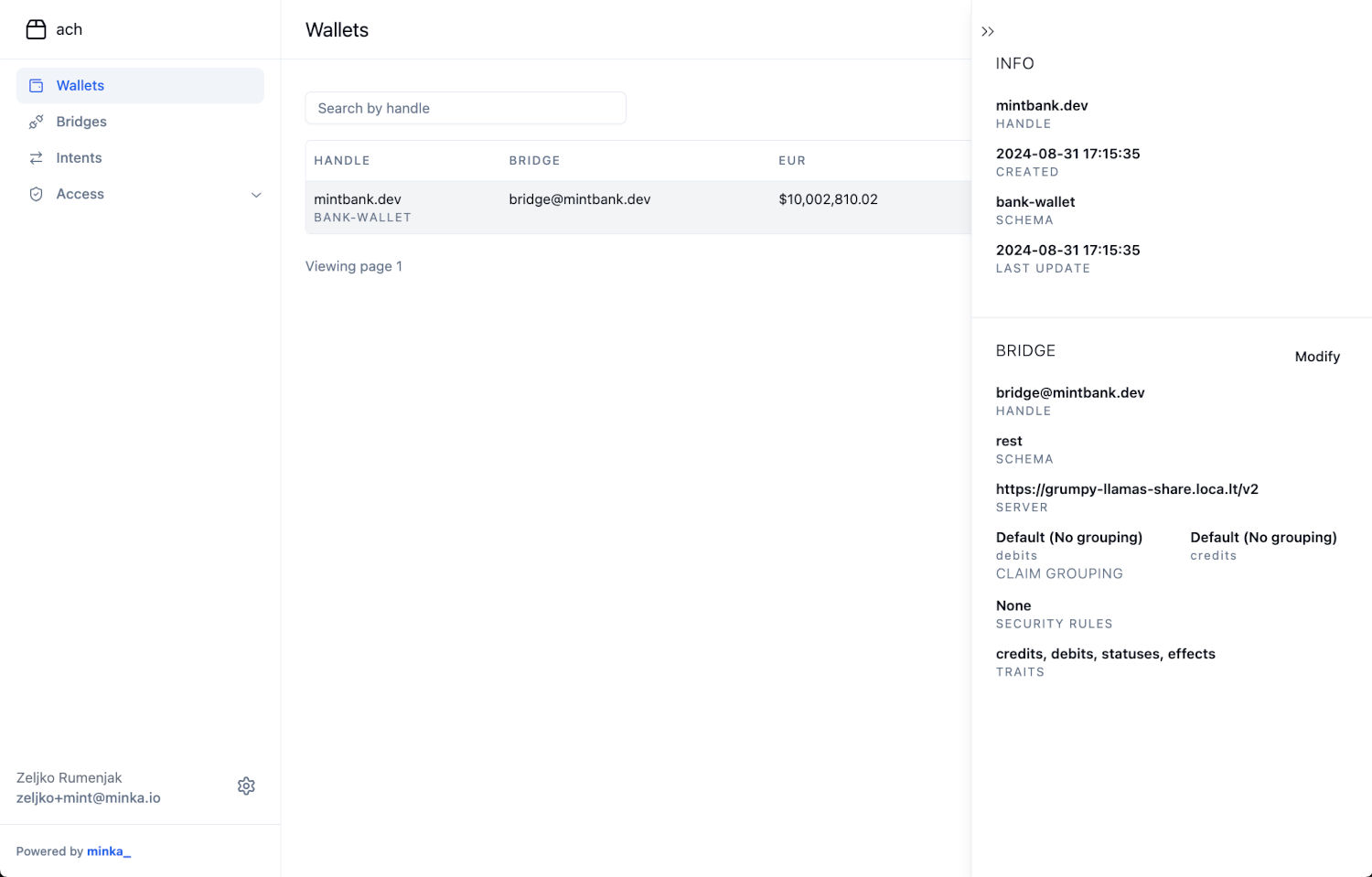This screenshot has height=877, width=1372.
Task: Collapse the details panel with double chevron
Action: tap(988, 31)
